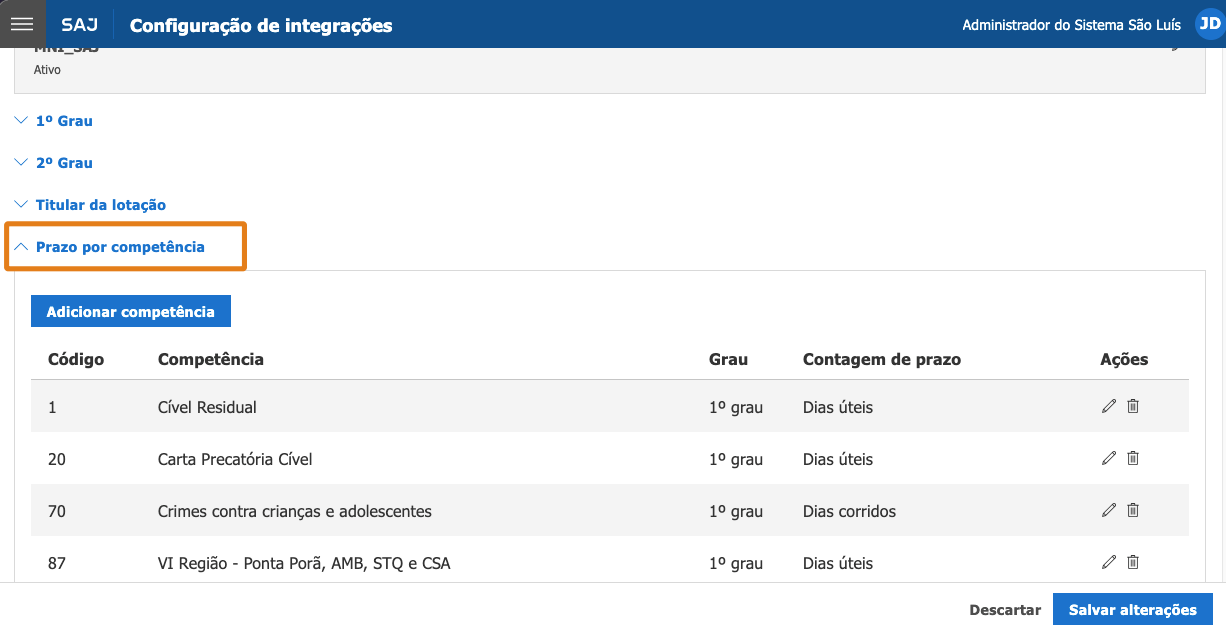Open the JD user avatar menu
1226x635 pixels.
click(x=1208, y=24)
